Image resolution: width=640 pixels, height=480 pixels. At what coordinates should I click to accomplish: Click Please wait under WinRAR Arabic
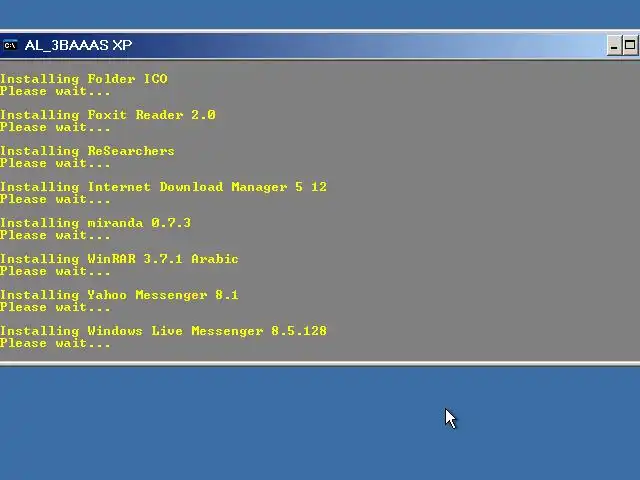55,271
